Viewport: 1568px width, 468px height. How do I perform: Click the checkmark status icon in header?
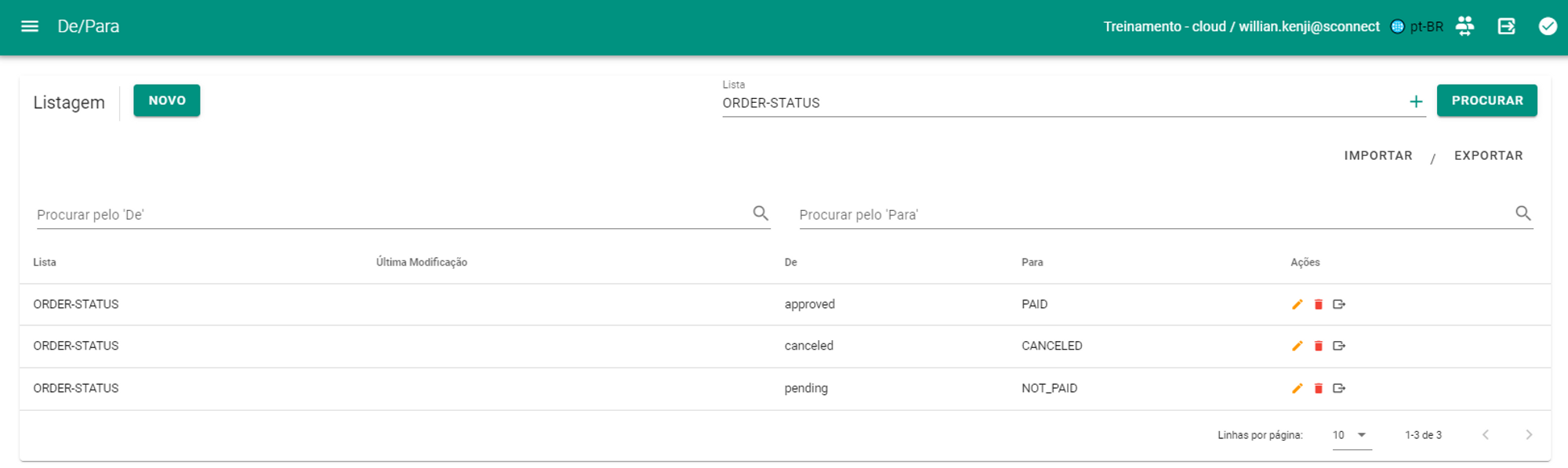point(1548,27)
